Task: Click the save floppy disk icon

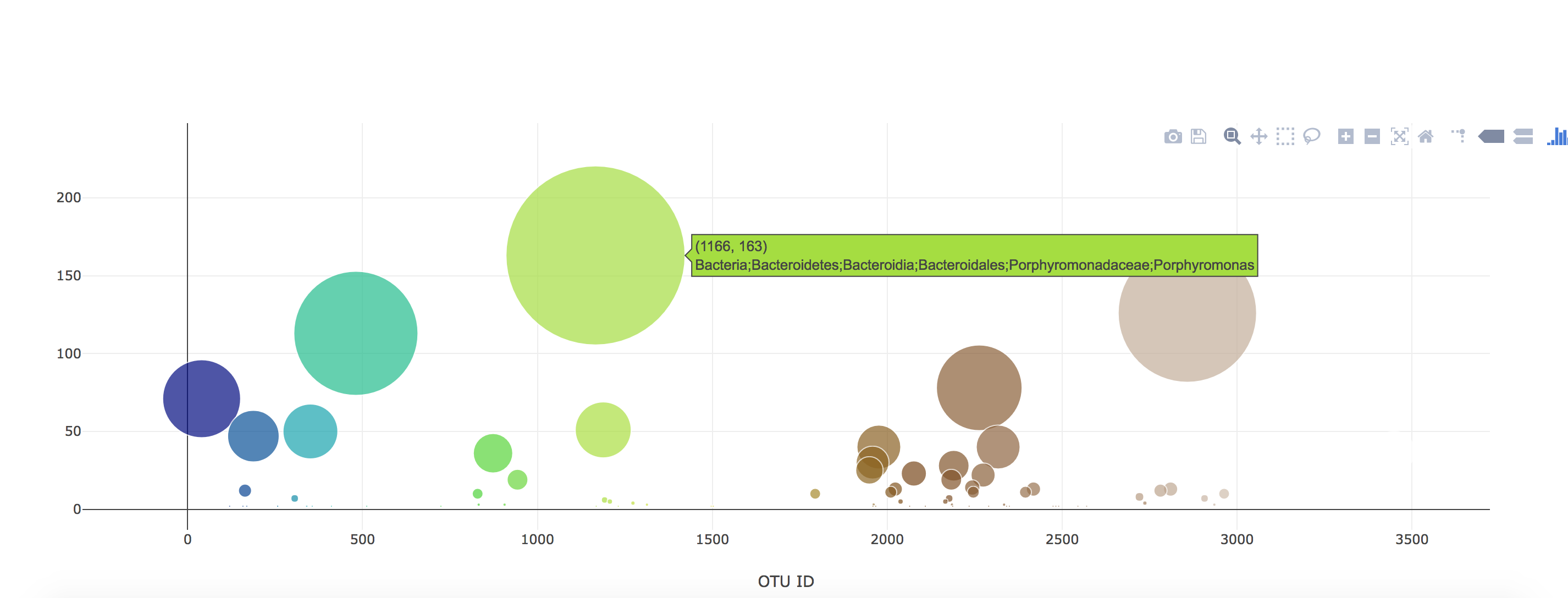Action: [x=1199, y=136]
